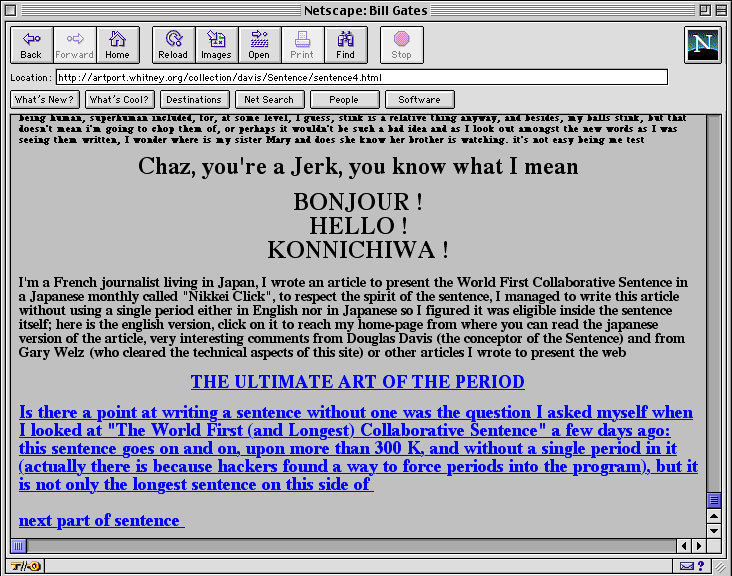Click the window size grip at bottom corner

point(721,567)
